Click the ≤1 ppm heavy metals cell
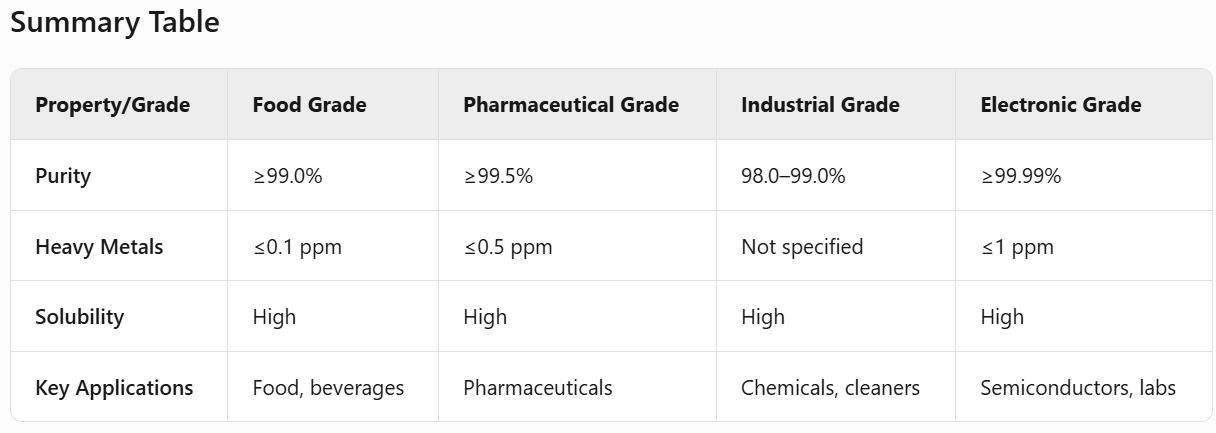Screen dimensions: 1216x433 [1017, 246]
